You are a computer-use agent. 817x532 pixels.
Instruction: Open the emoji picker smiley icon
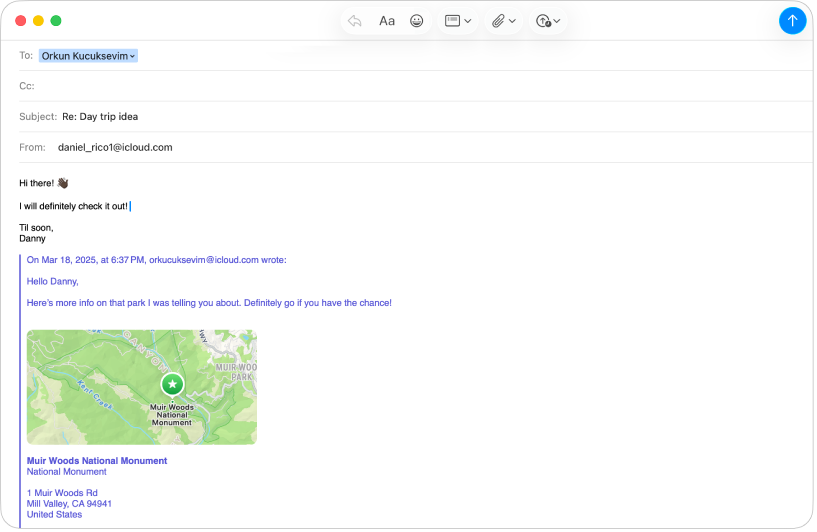[418, 21]
